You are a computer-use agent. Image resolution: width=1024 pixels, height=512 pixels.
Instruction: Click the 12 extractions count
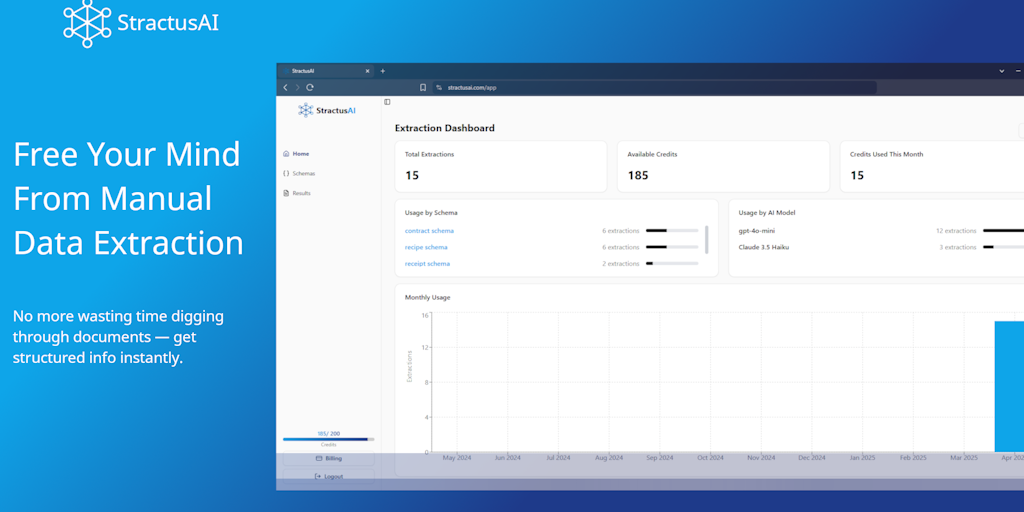(956, 231)
